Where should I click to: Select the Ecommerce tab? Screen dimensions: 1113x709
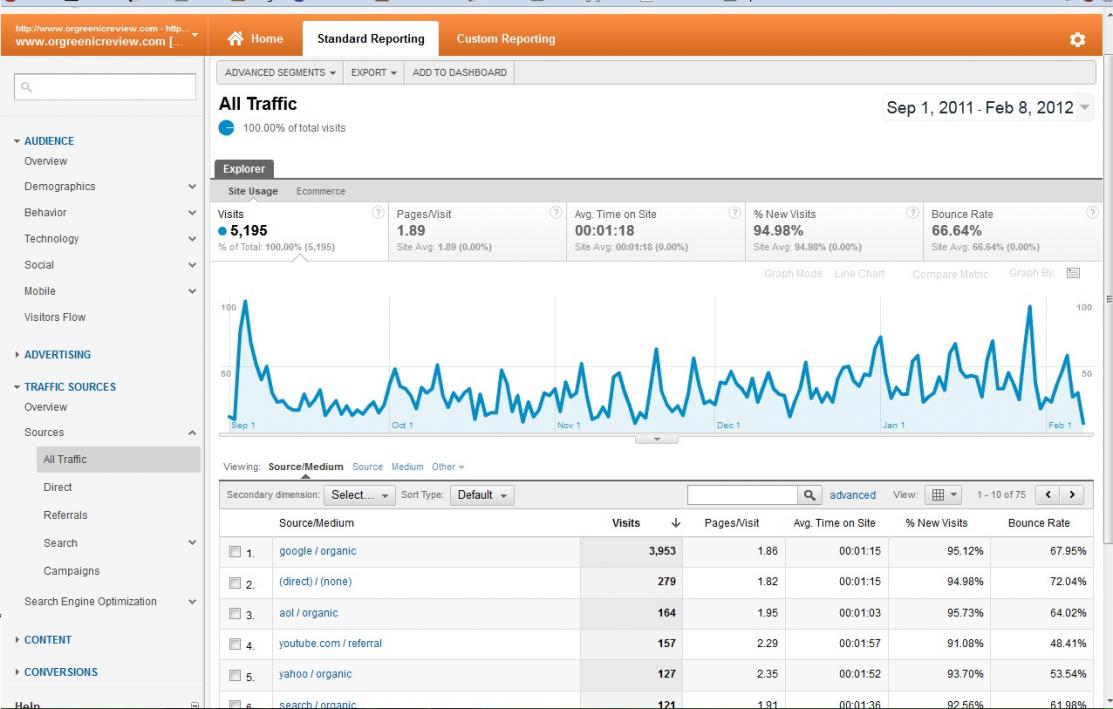coord(321,191)
